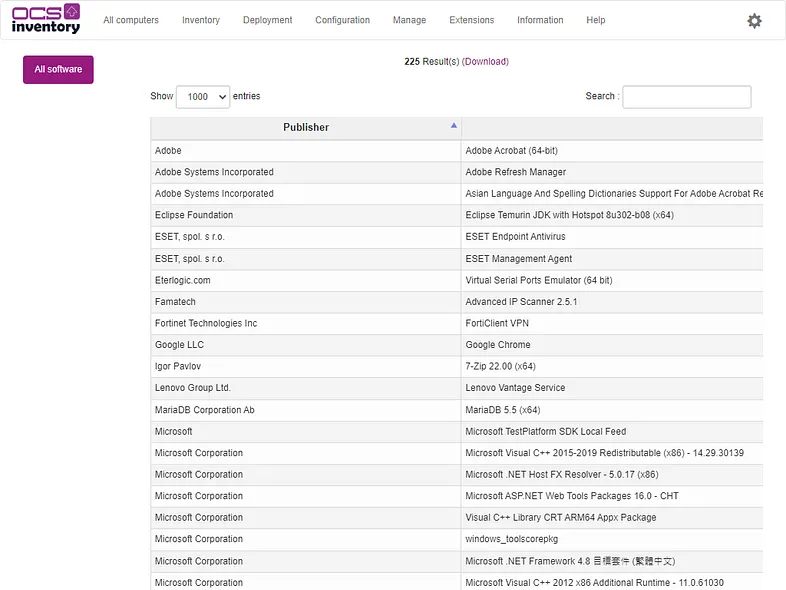Select Famatech publisher cell
The width and height of the screenshot is (786, 590).
(306, 302)
